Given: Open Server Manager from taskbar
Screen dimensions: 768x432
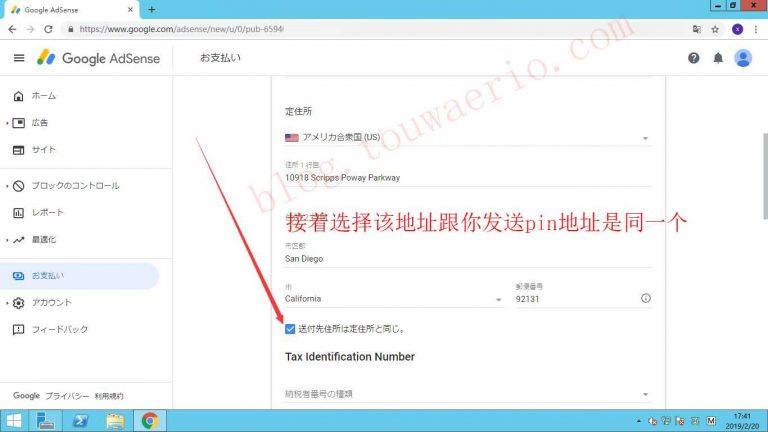Looking at the screenshot, I should pyautogui.click(x=46, y=421).
